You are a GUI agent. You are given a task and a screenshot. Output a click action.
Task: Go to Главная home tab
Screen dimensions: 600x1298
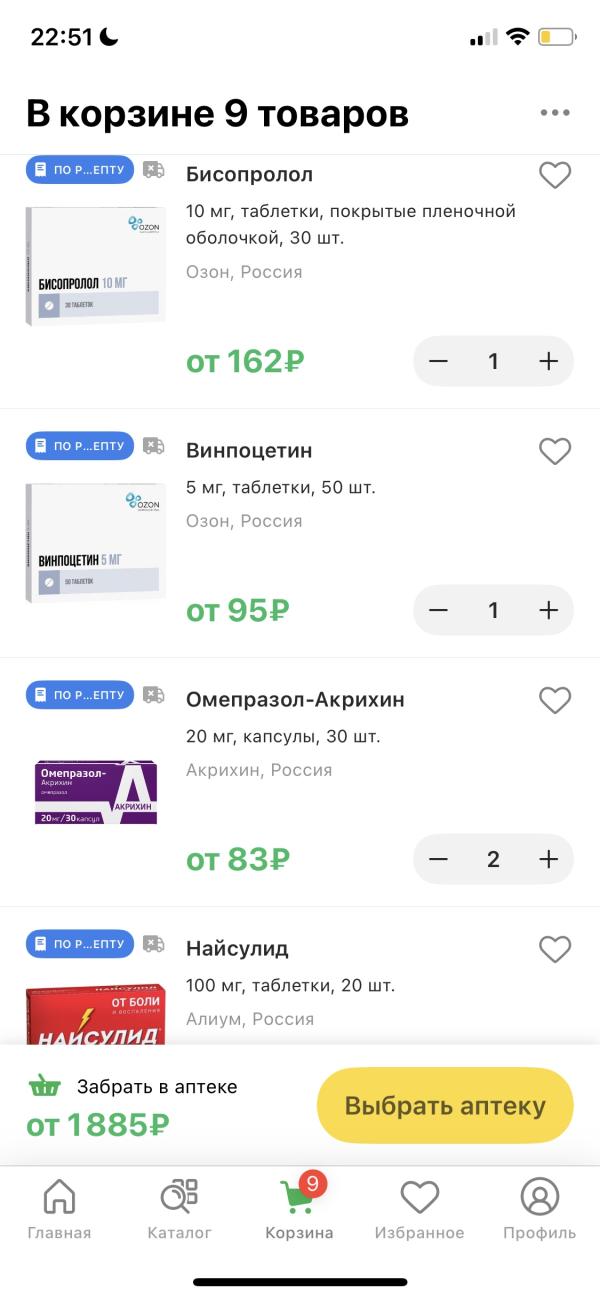(x=59, y=1208)
